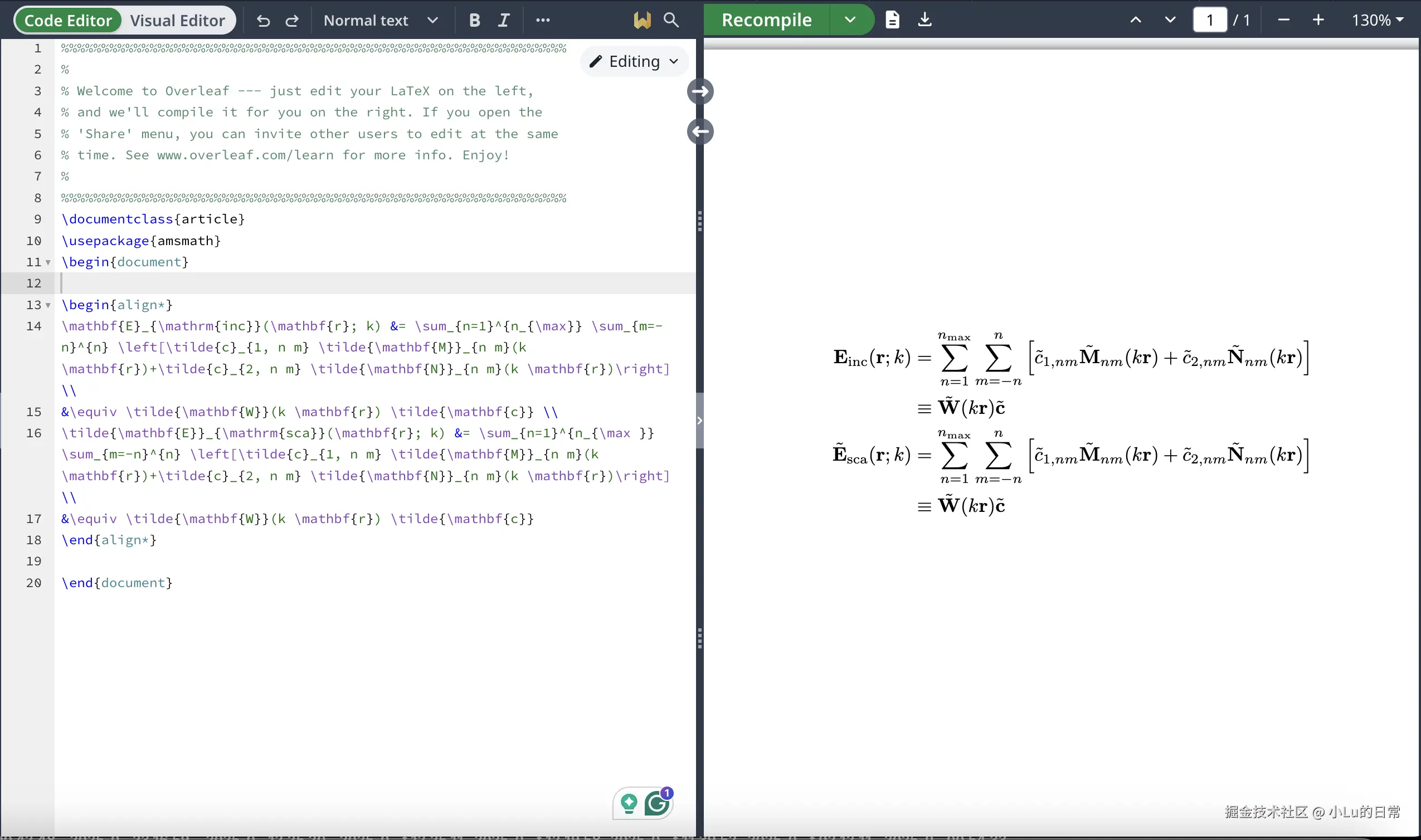Toggle italic formatting
The width and height of the screenshot is (1421, 840).
coord(503,21)
